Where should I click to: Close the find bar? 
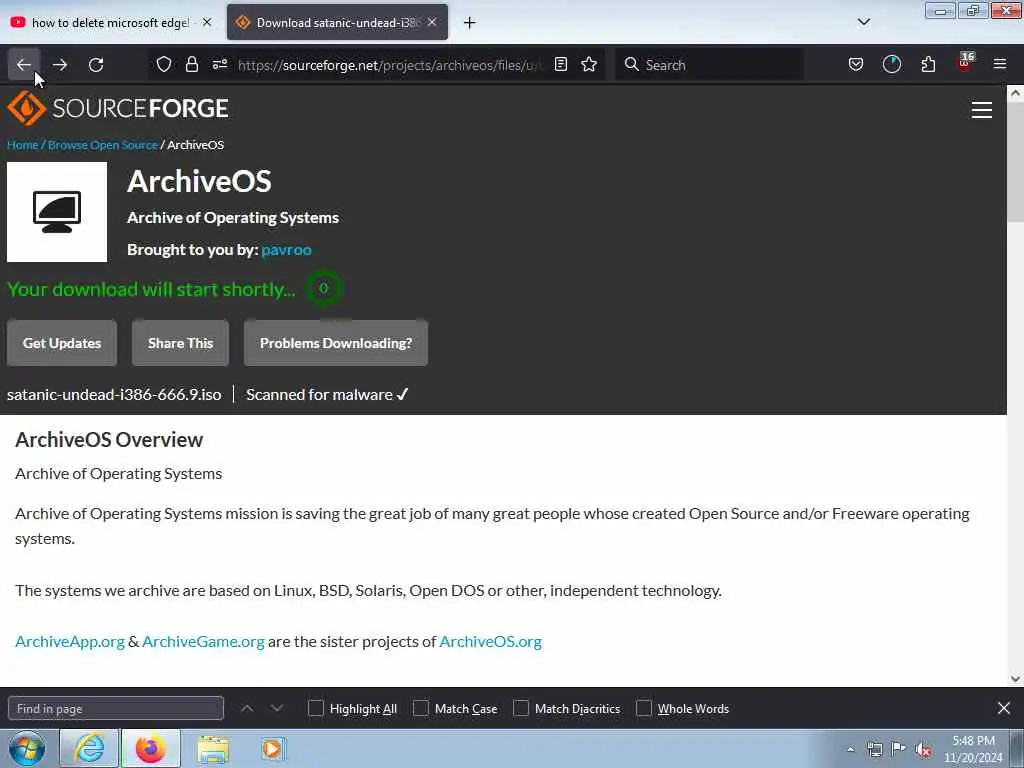tap(1004, 708)
